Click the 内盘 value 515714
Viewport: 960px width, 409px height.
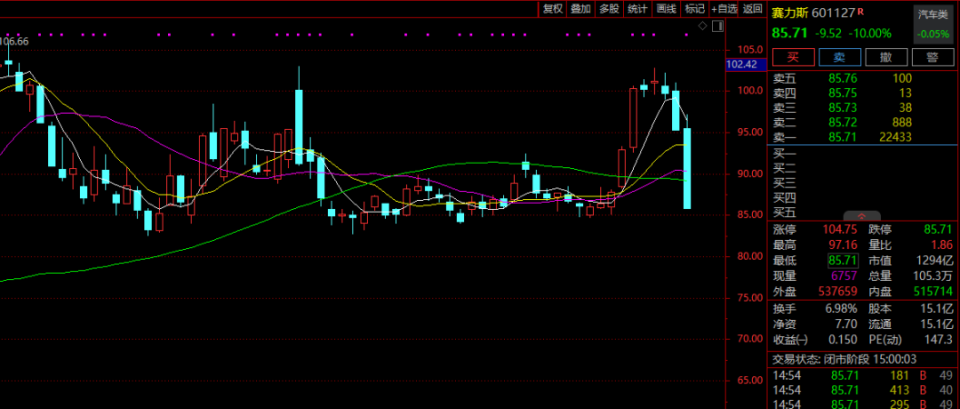(933, 291)
